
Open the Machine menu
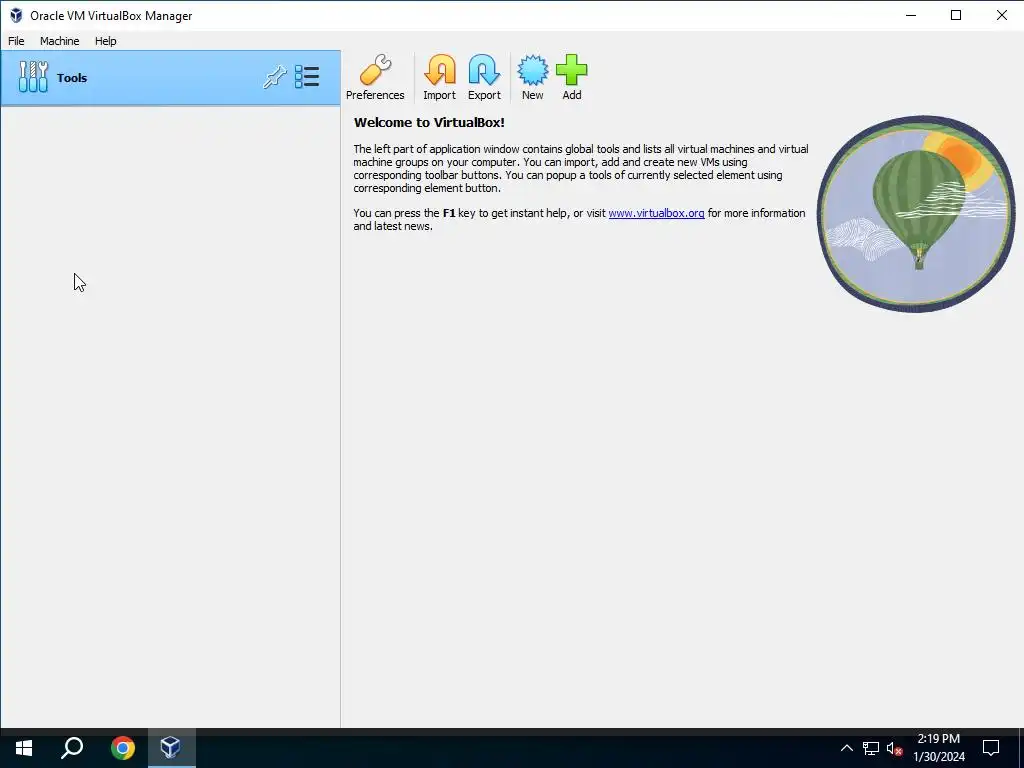tap(59, 40)
